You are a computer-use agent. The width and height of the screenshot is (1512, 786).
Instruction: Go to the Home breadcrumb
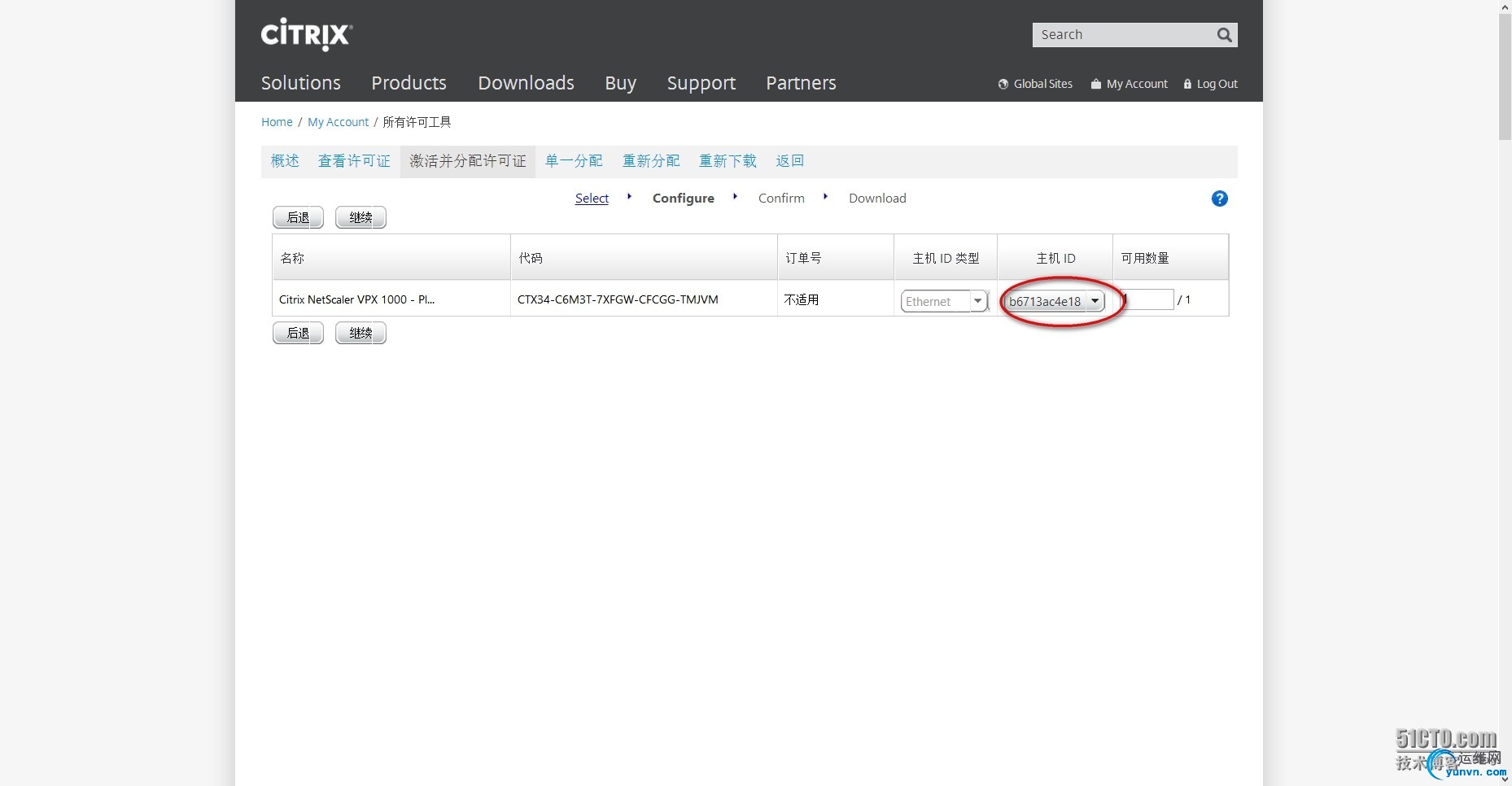[277, 122]
